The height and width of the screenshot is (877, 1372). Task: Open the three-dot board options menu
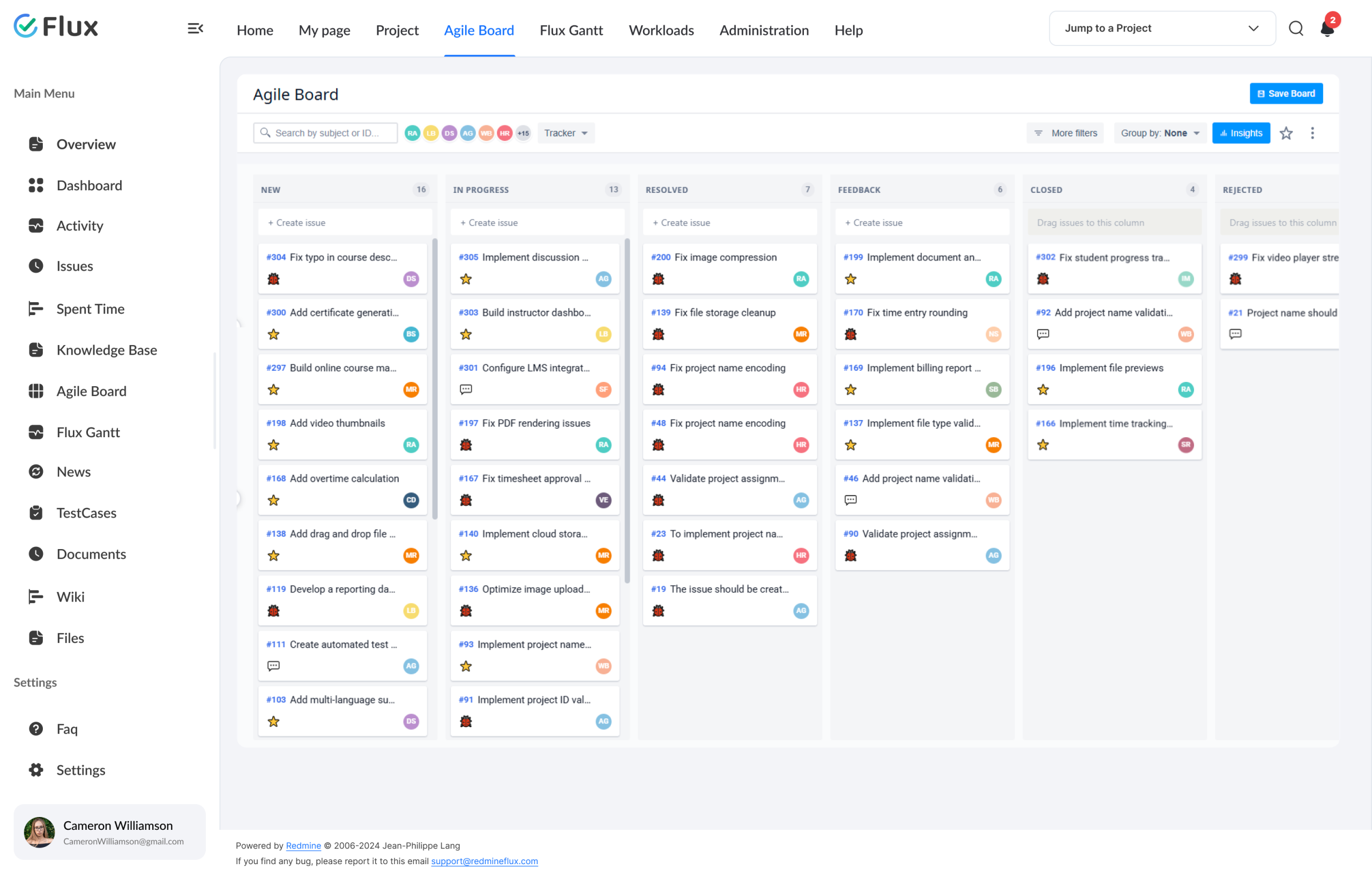point(1312,133)
